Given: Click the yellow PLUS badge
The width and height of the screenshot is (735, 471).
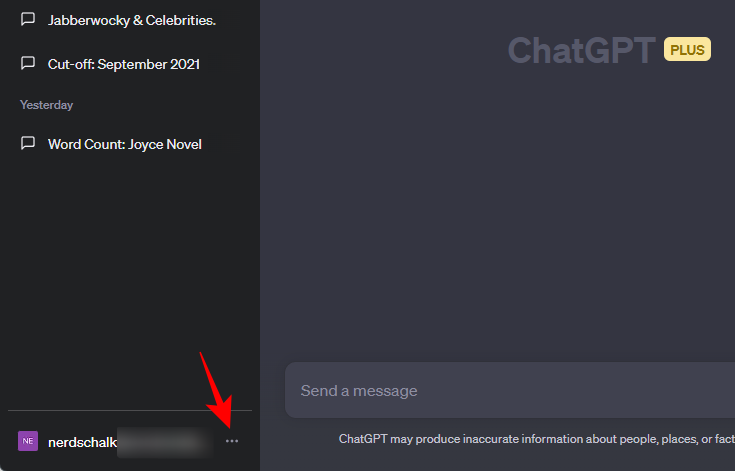Looking at the screenshot, I should click(x=687, y=49).
